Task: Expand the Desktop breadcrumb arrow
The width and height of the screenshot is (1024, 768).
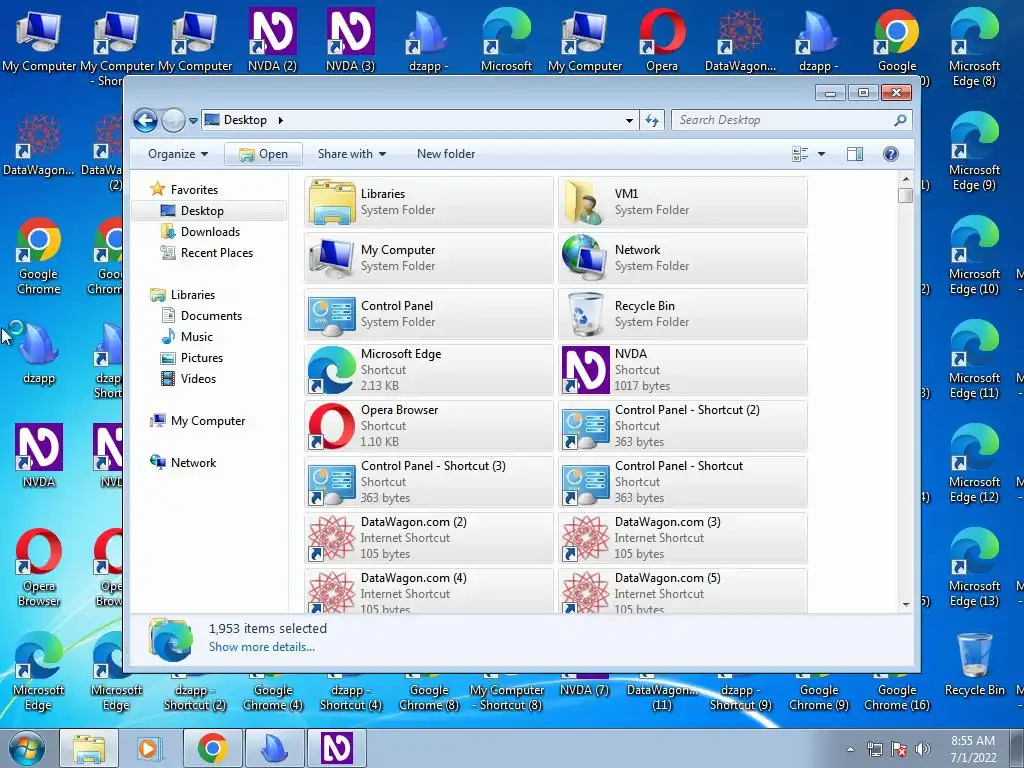Action: 281,120
